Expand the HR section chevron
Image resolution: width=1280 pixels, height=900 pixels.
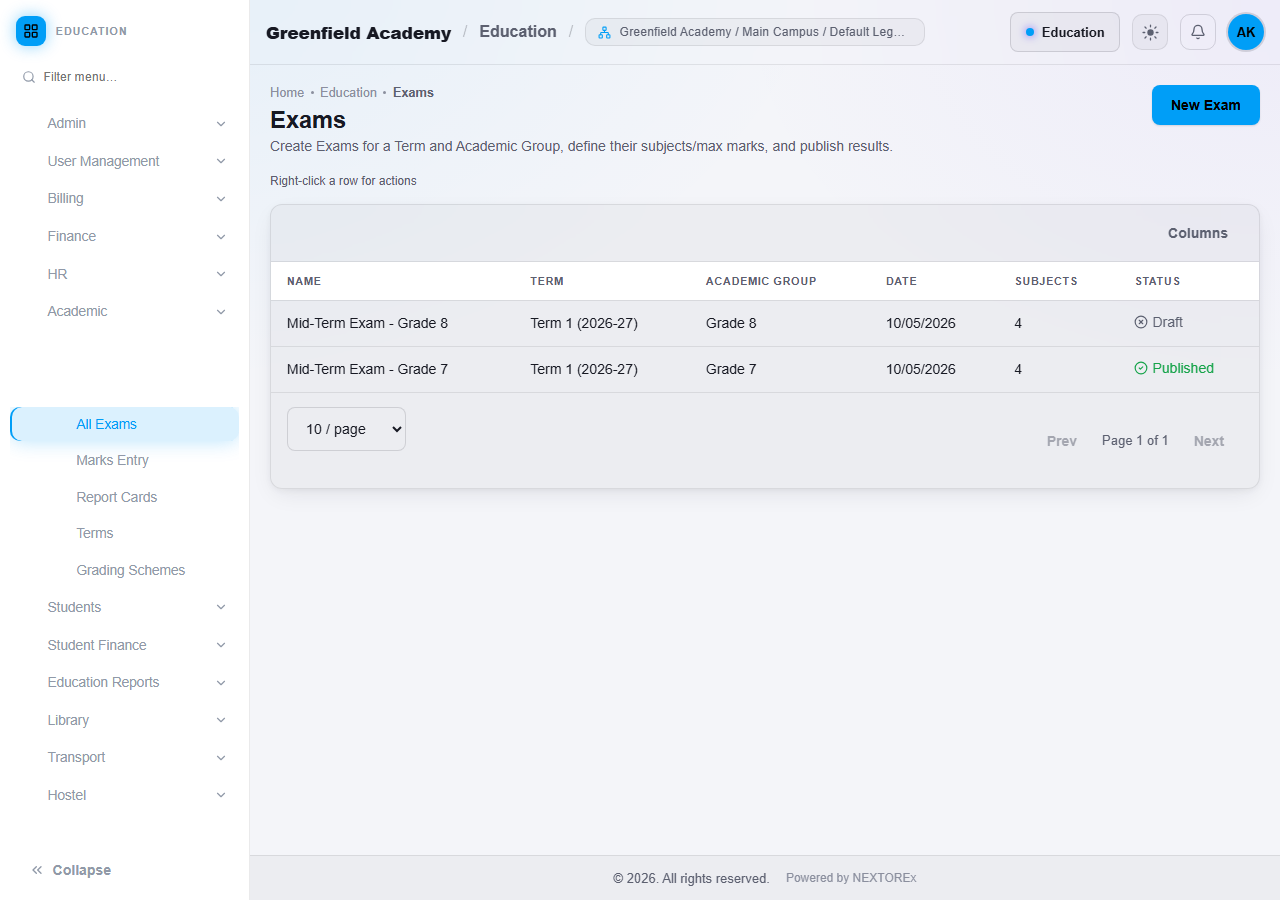(x=221, y=274)
